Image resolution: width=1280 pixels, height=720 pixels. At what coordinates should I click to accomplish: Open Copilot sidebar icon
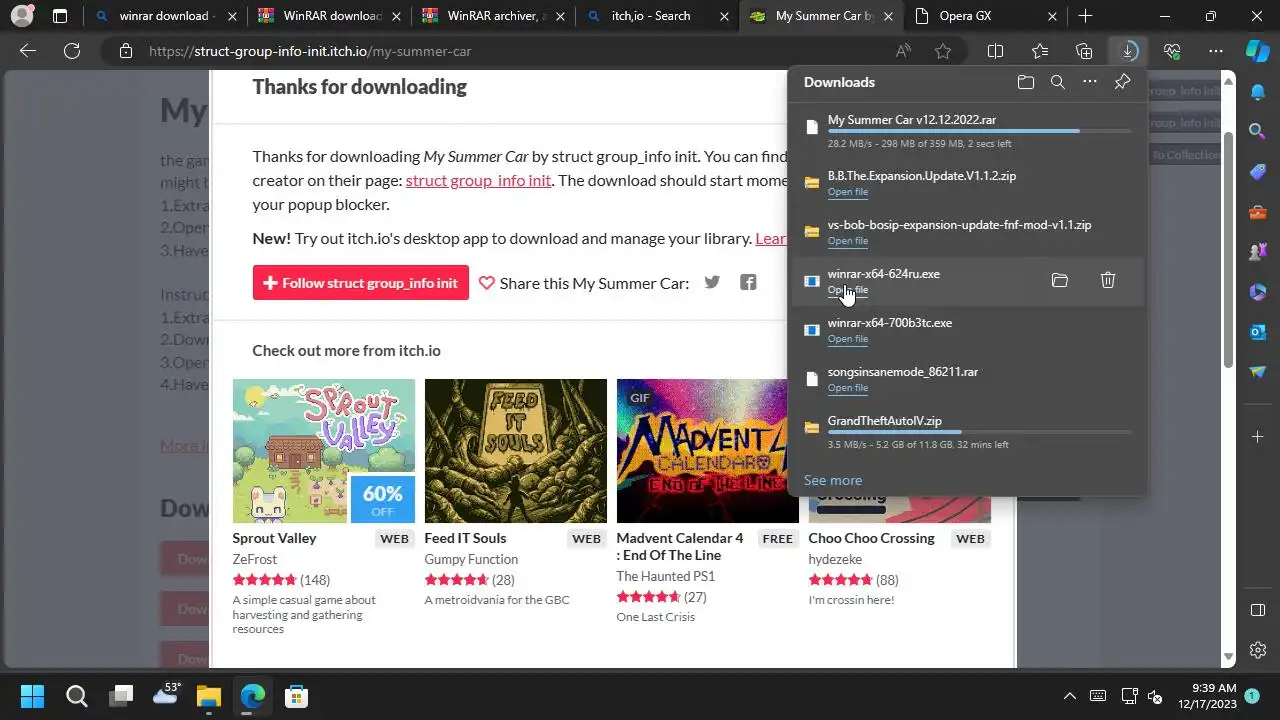tap(1257, 51)
